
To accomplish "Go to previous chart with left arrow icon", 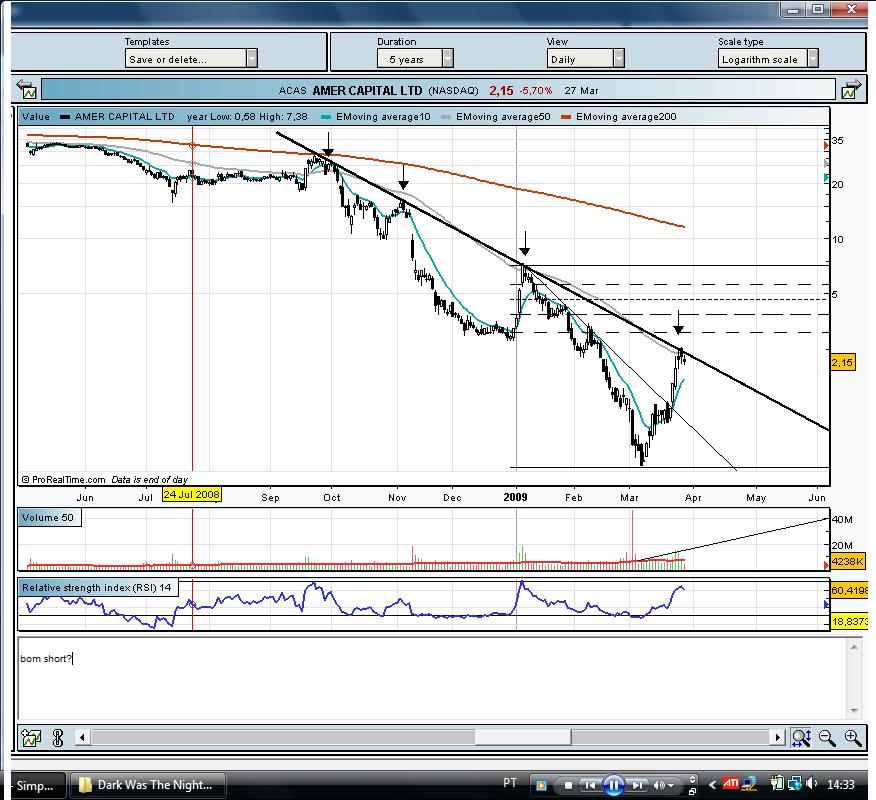I will 26,89.
